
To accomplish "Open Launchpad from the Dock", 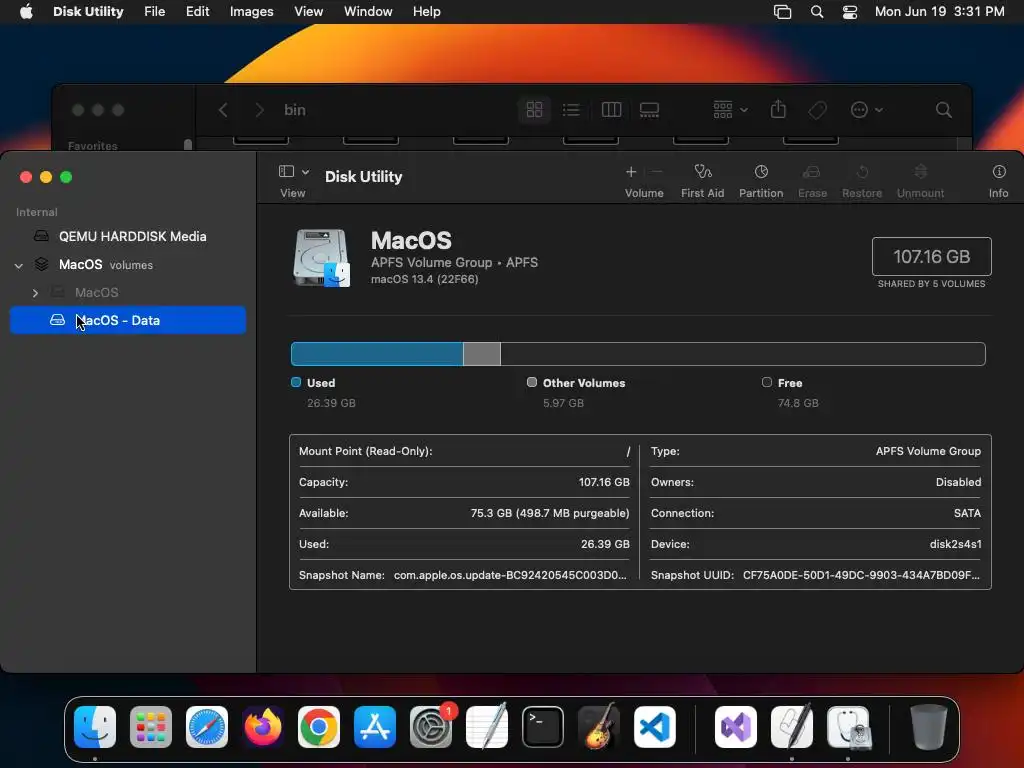I will tap(151, 727).
